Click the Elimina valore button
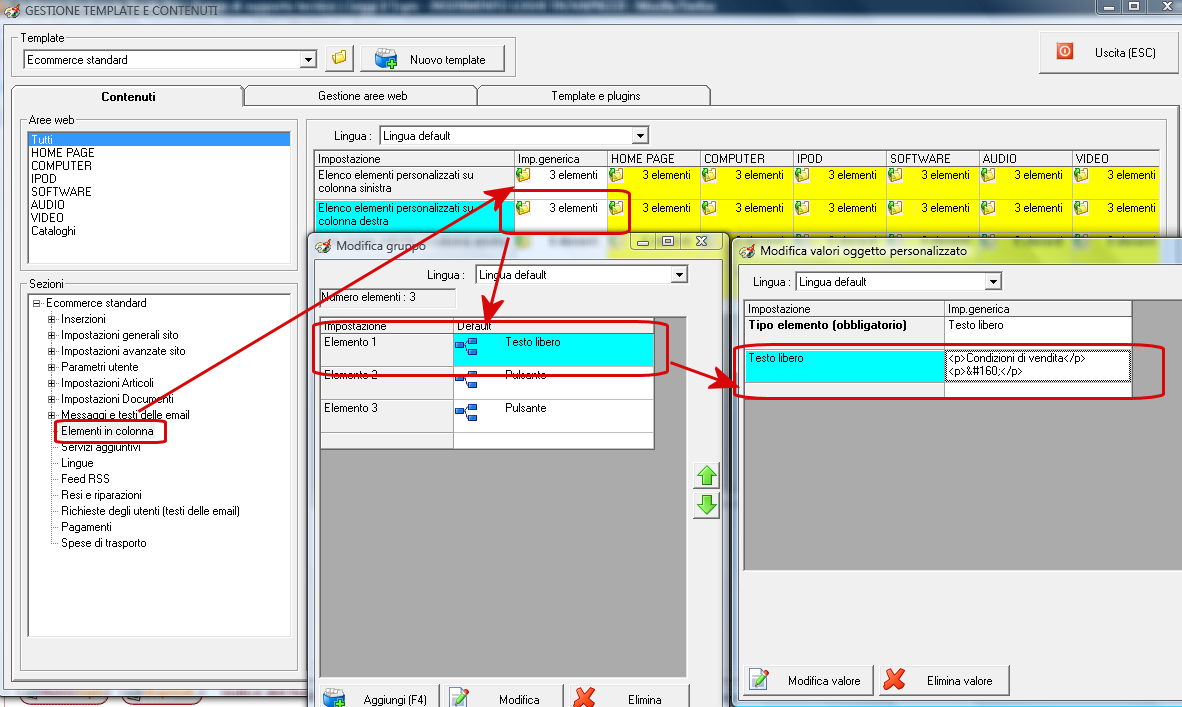Viewport: 1182px width, 707px height. pyautogui.click(x=944, y=681)
